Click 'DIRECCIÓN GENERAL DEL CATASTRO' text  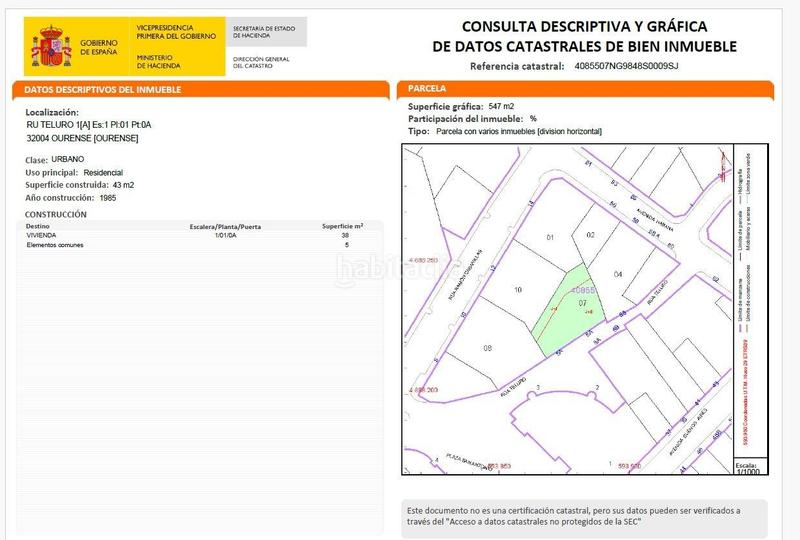[261, 62]
